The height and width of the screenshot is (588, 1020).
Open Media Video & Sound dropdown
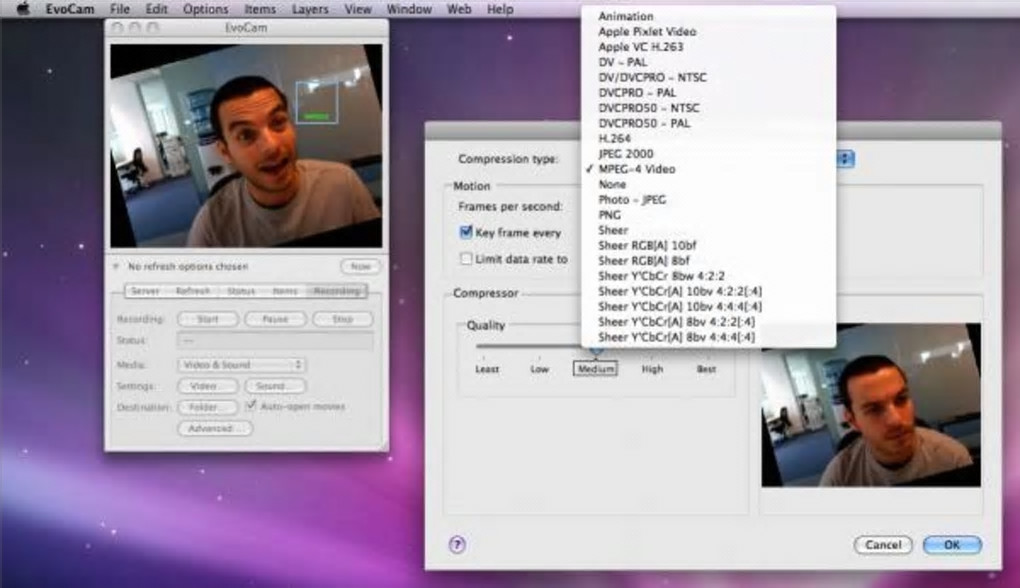(x=241, y=365)
